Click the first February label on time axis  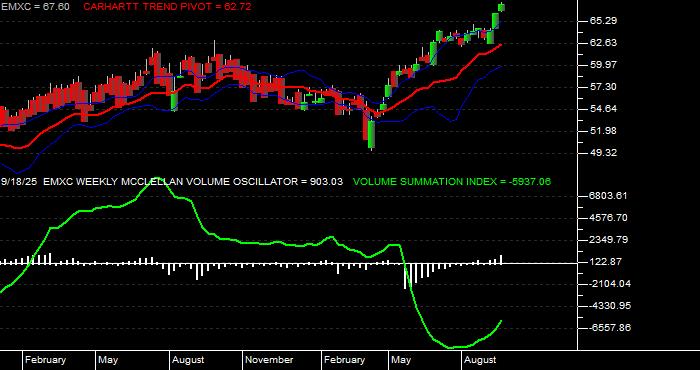coord(45,360)
